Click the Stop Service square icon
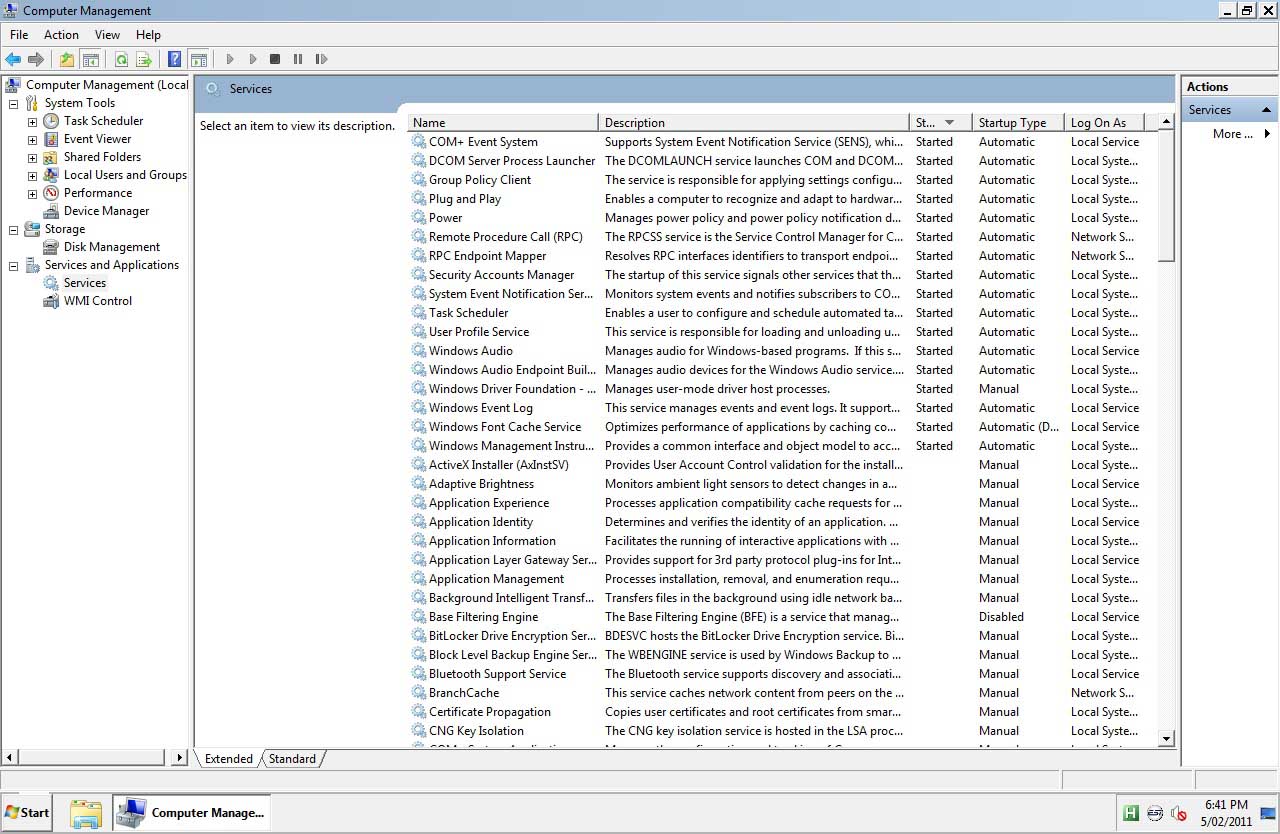1280x834 pixels. pyautogui.click(x=275, y=59)
